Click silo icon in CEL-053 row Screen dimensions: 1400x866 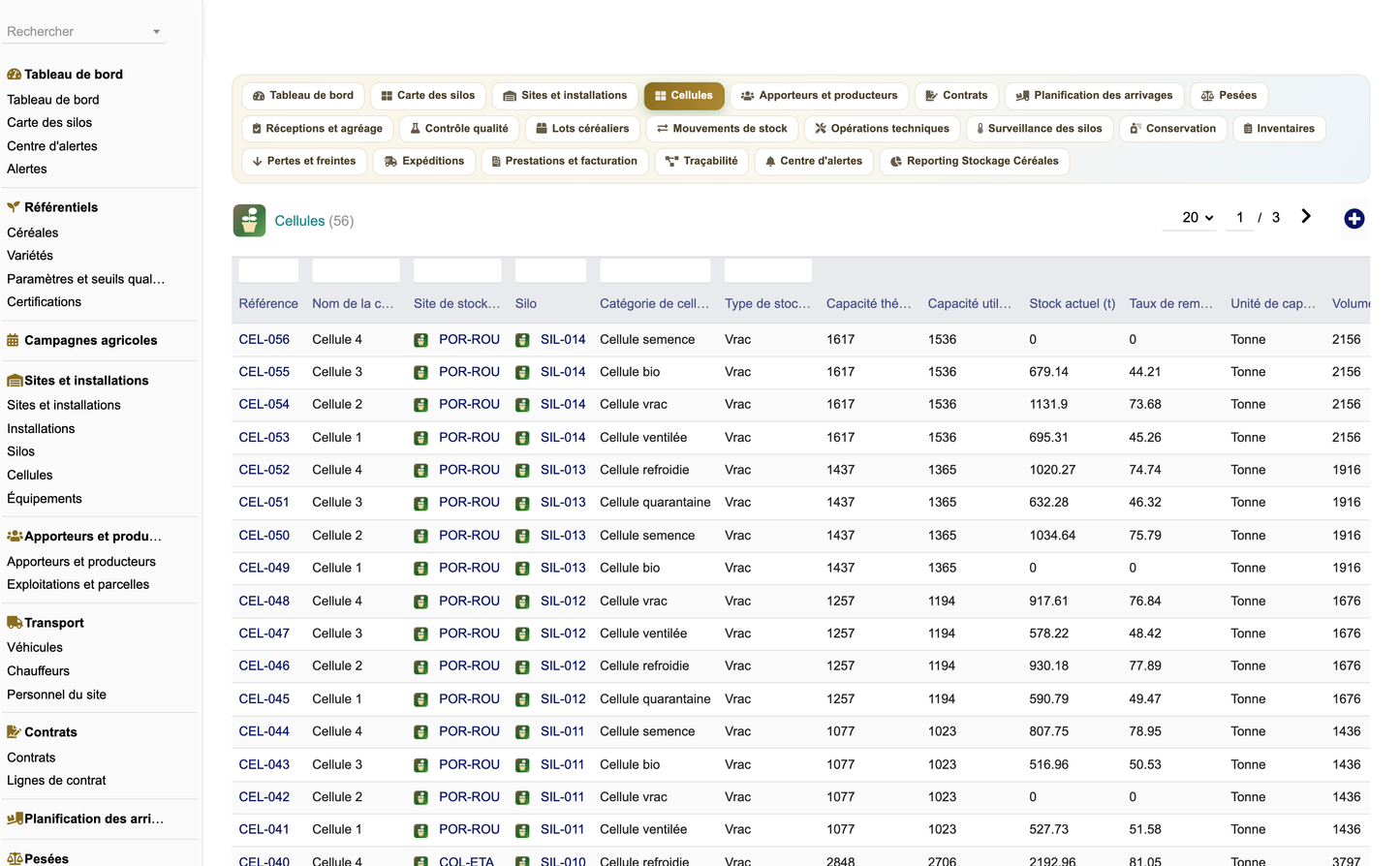click(x=522, y=438)
